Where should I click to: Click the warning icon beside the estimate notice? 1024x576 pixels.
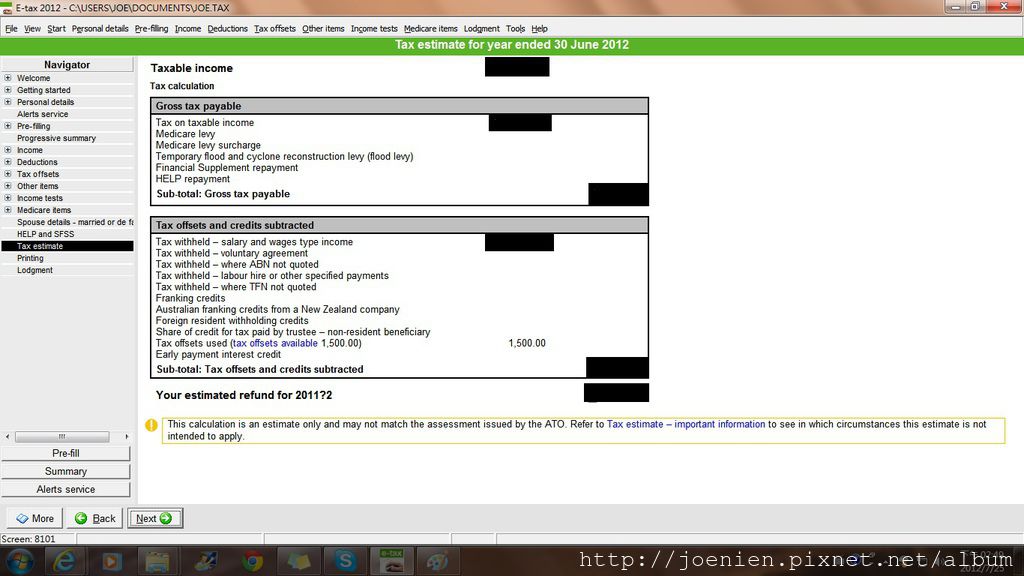[151, 425]
